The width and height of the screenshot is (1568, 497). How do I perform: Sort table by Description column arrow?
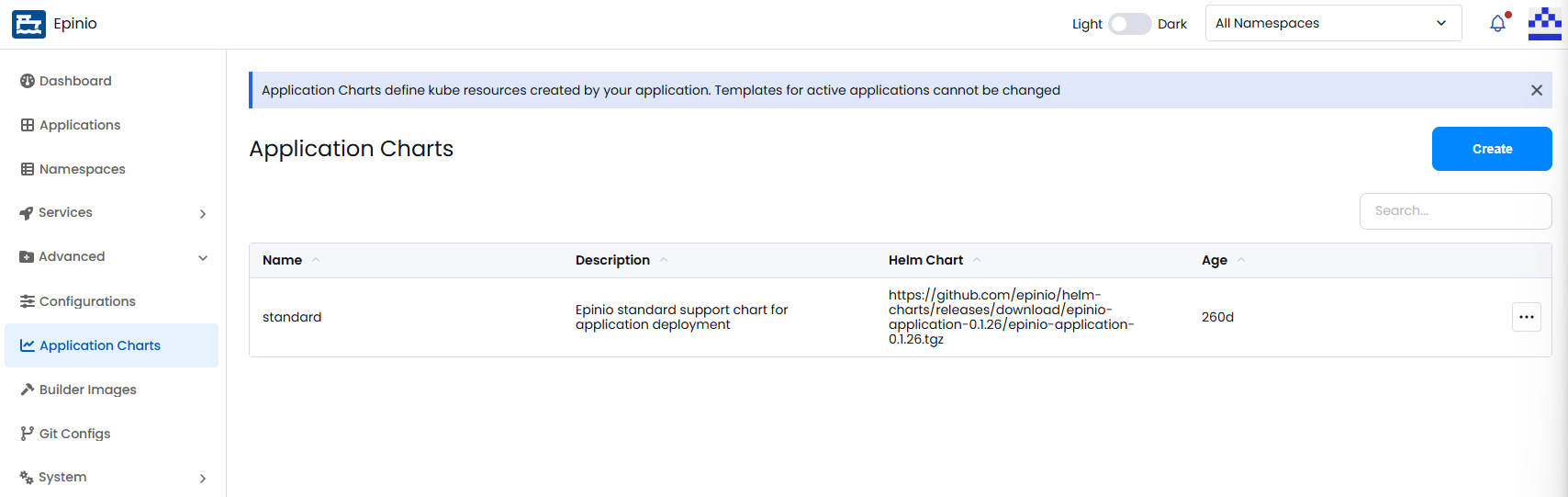(664, 260)
